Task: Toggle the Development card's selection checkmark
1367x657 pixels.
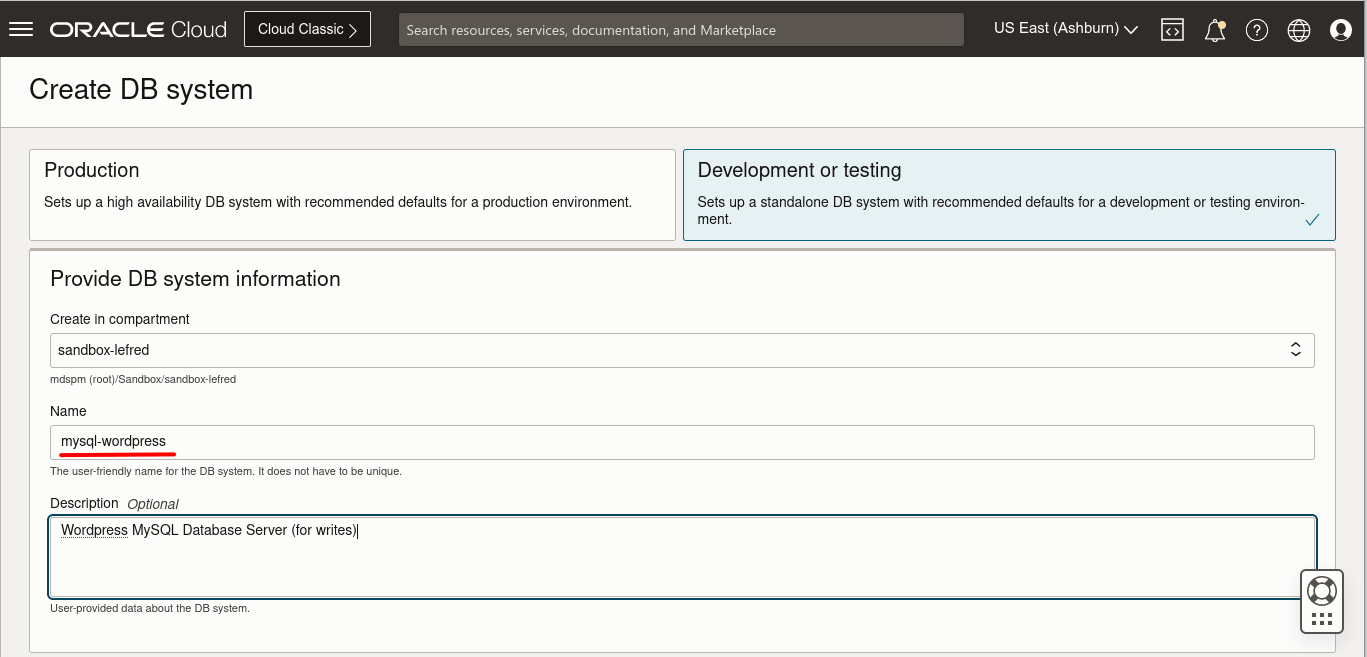Action: click(x=1312, y=219)
